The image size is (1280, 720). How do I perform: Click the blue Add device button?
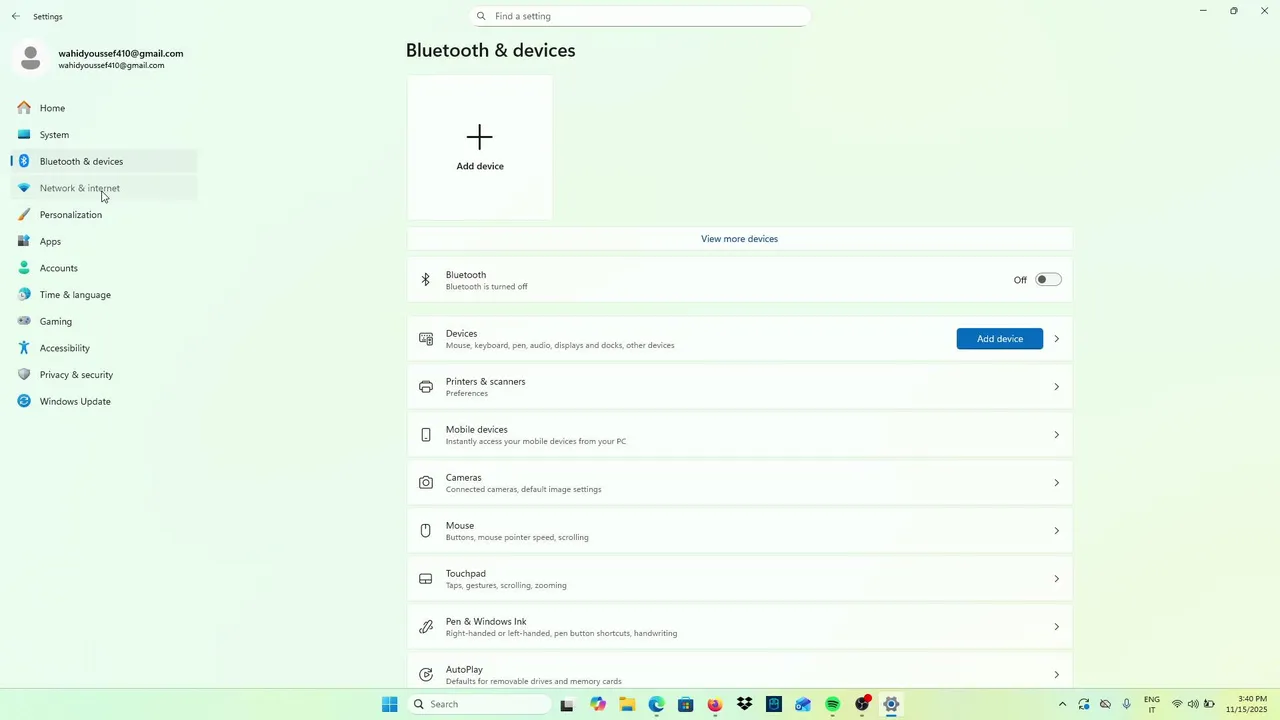[x=1000, y=339]
